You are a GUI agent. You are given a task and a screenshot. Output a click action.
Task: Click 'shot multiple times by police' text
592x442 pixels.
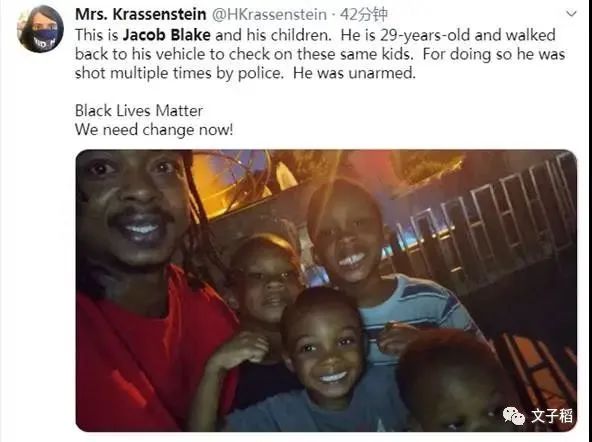pos(179,73)
